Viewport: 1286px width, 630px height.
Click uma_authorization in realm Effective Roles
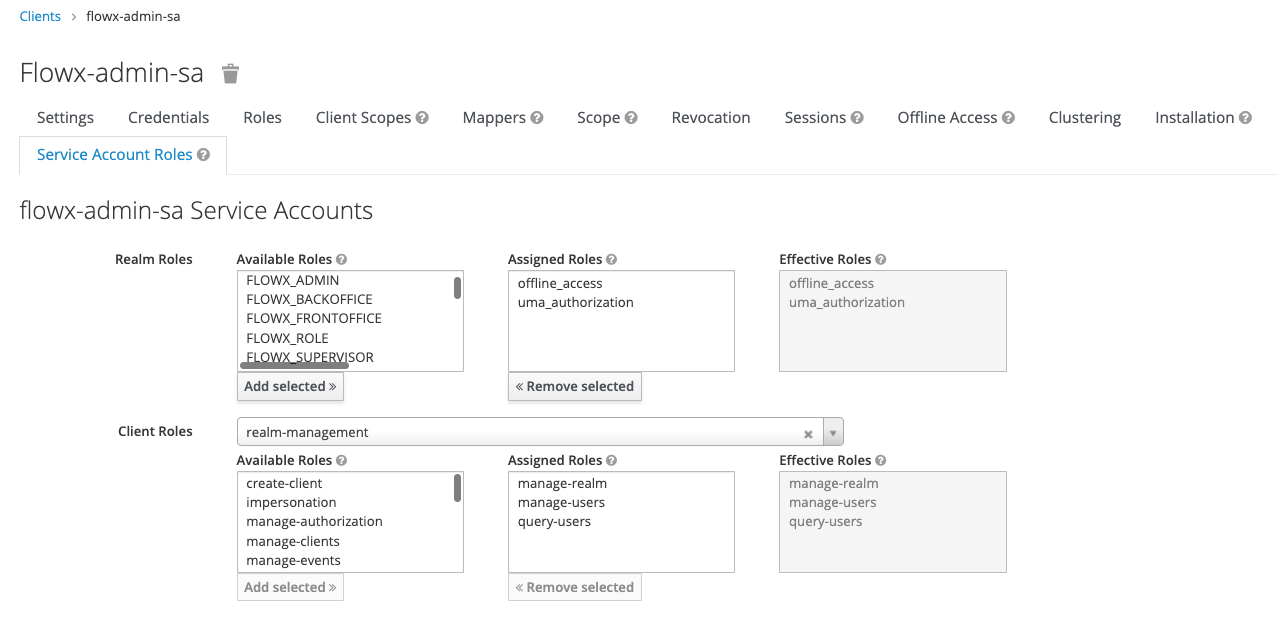click(847, 302)
